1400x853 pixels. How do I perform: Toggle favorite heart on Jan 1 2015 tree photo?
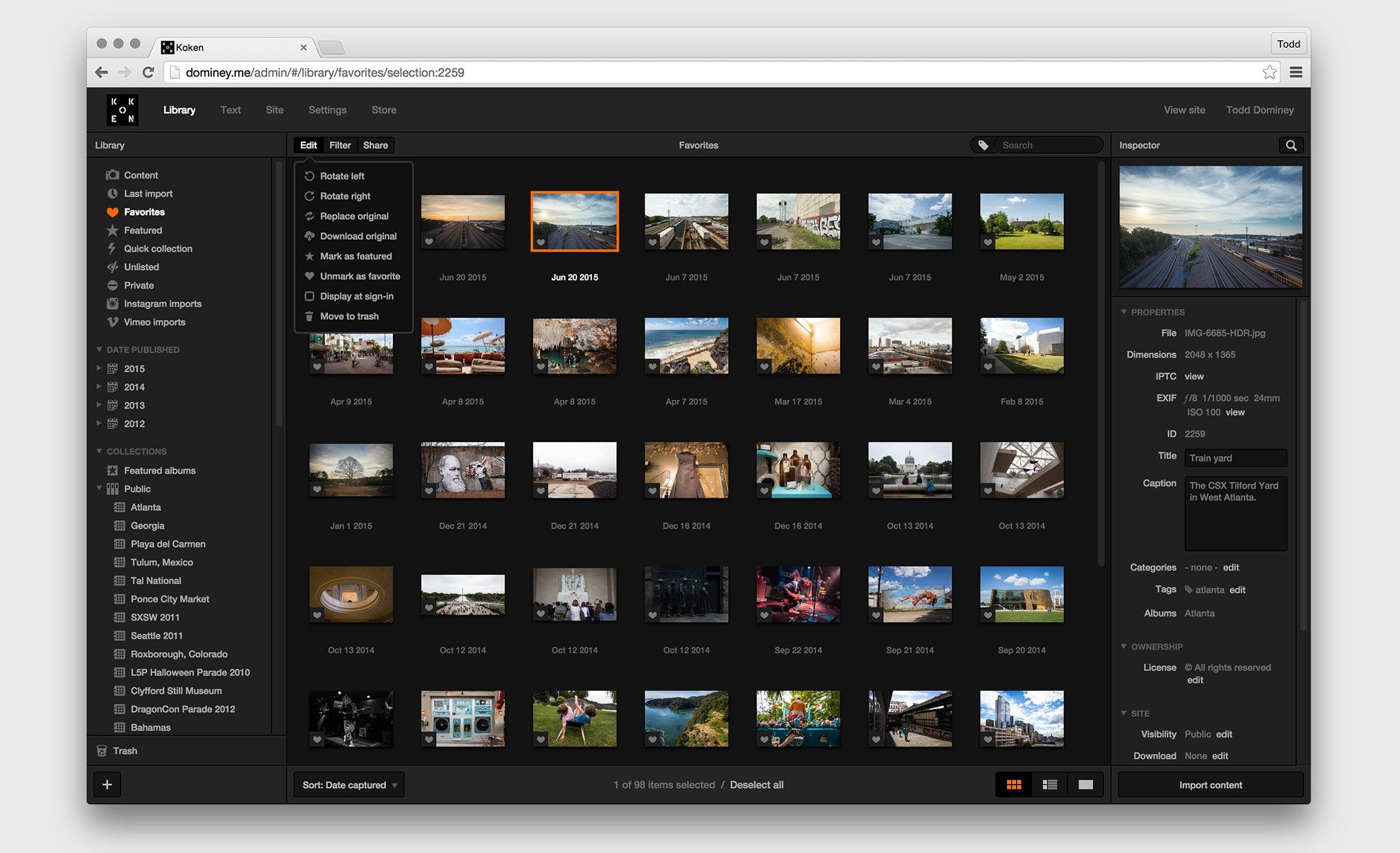pyautogui.click(x=317, y=489)
